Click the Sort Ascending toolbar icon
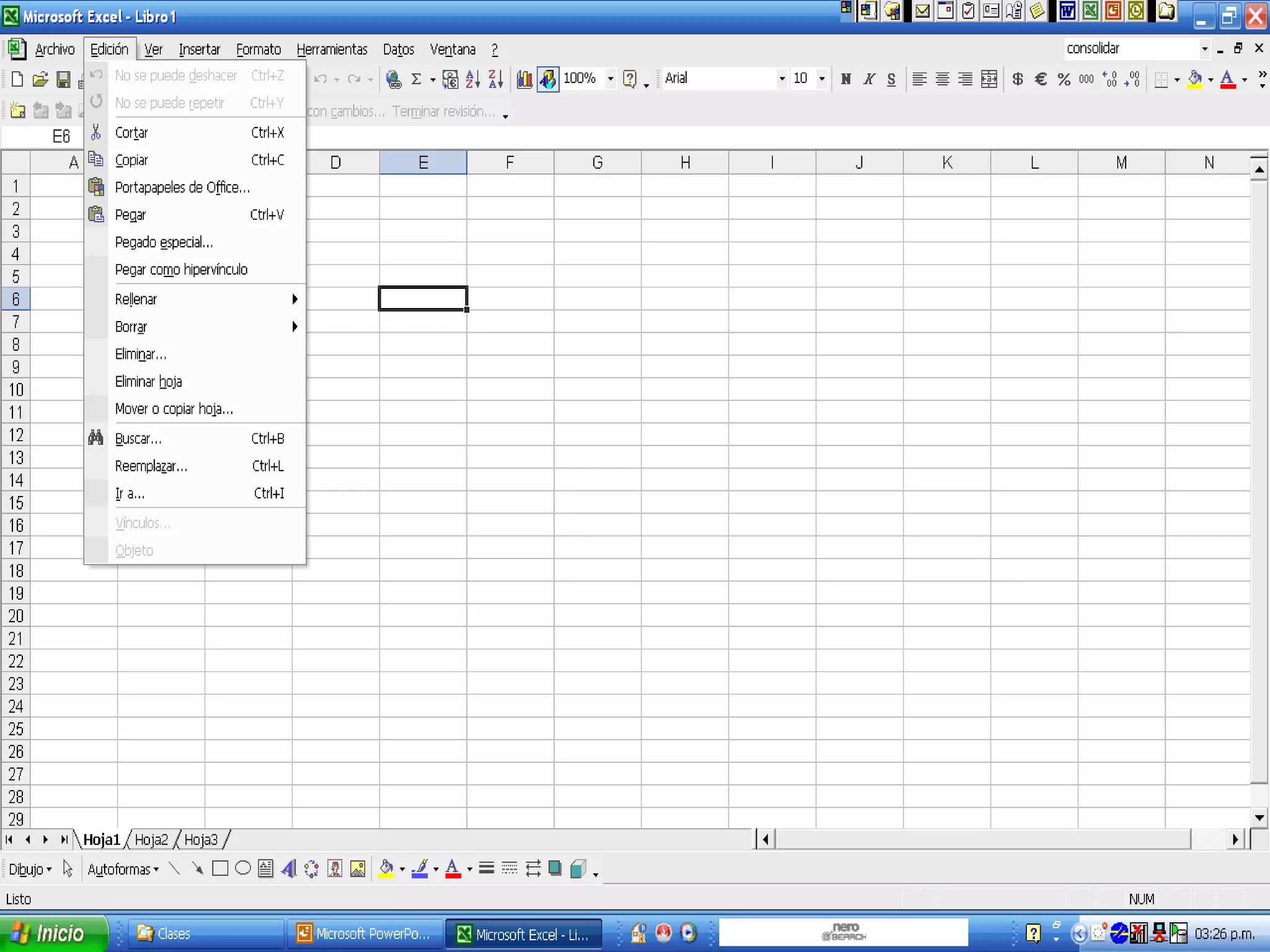This screenshot has width=1270, height=952. click(x=473, y=79)
